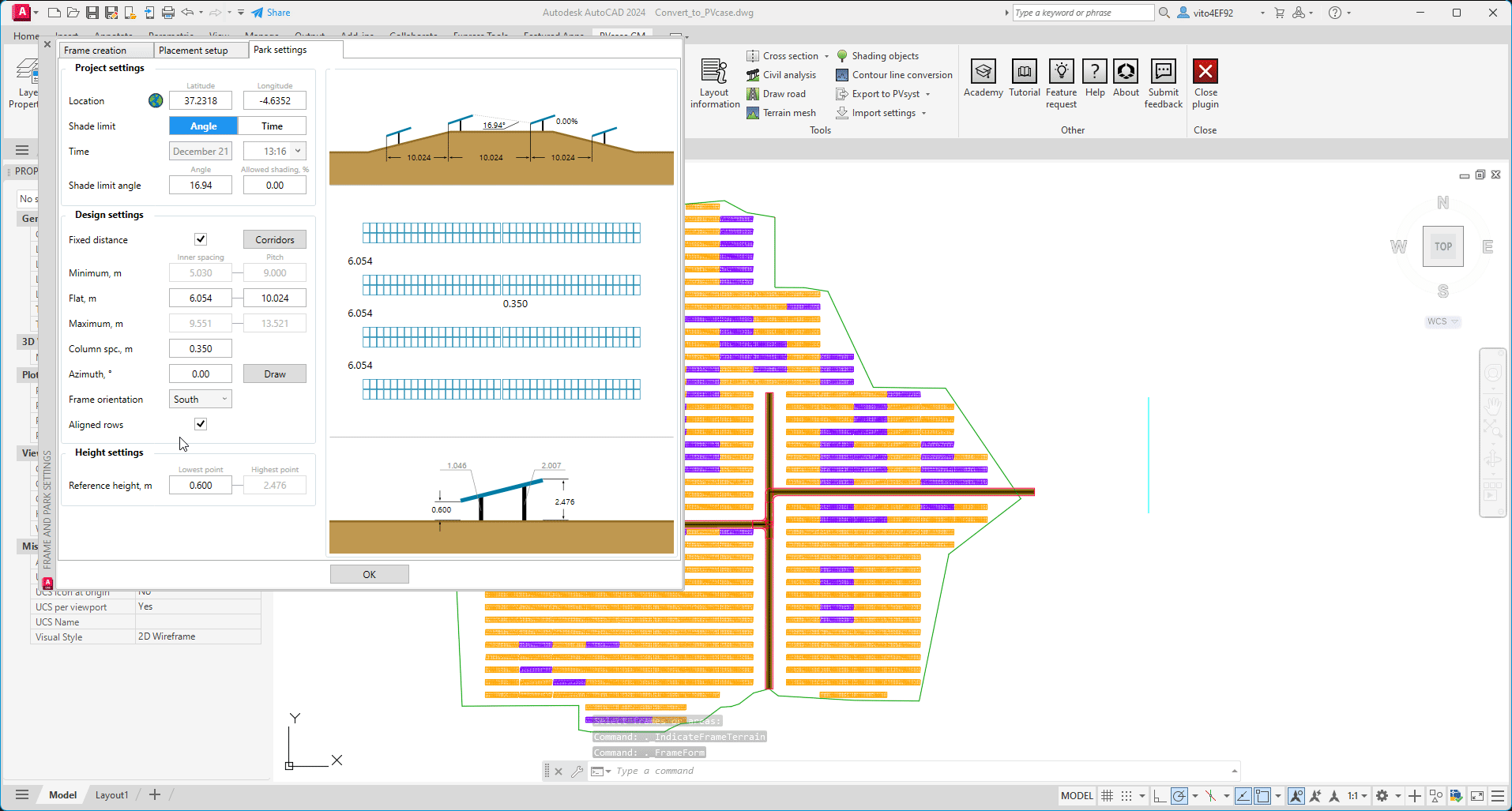Toggle 2D object snap in status bar
Screen dimensions: 1512x811
coord(1262,795)
